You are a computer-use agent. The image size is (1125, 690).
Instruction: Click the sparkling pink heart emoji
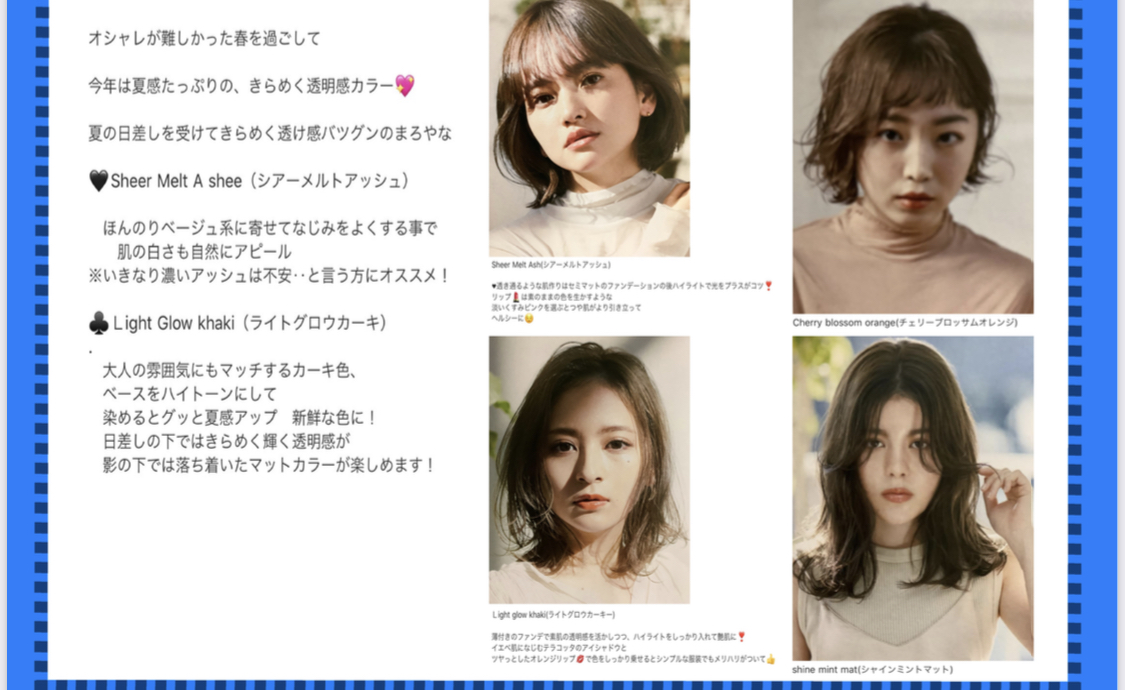point(404,86)
